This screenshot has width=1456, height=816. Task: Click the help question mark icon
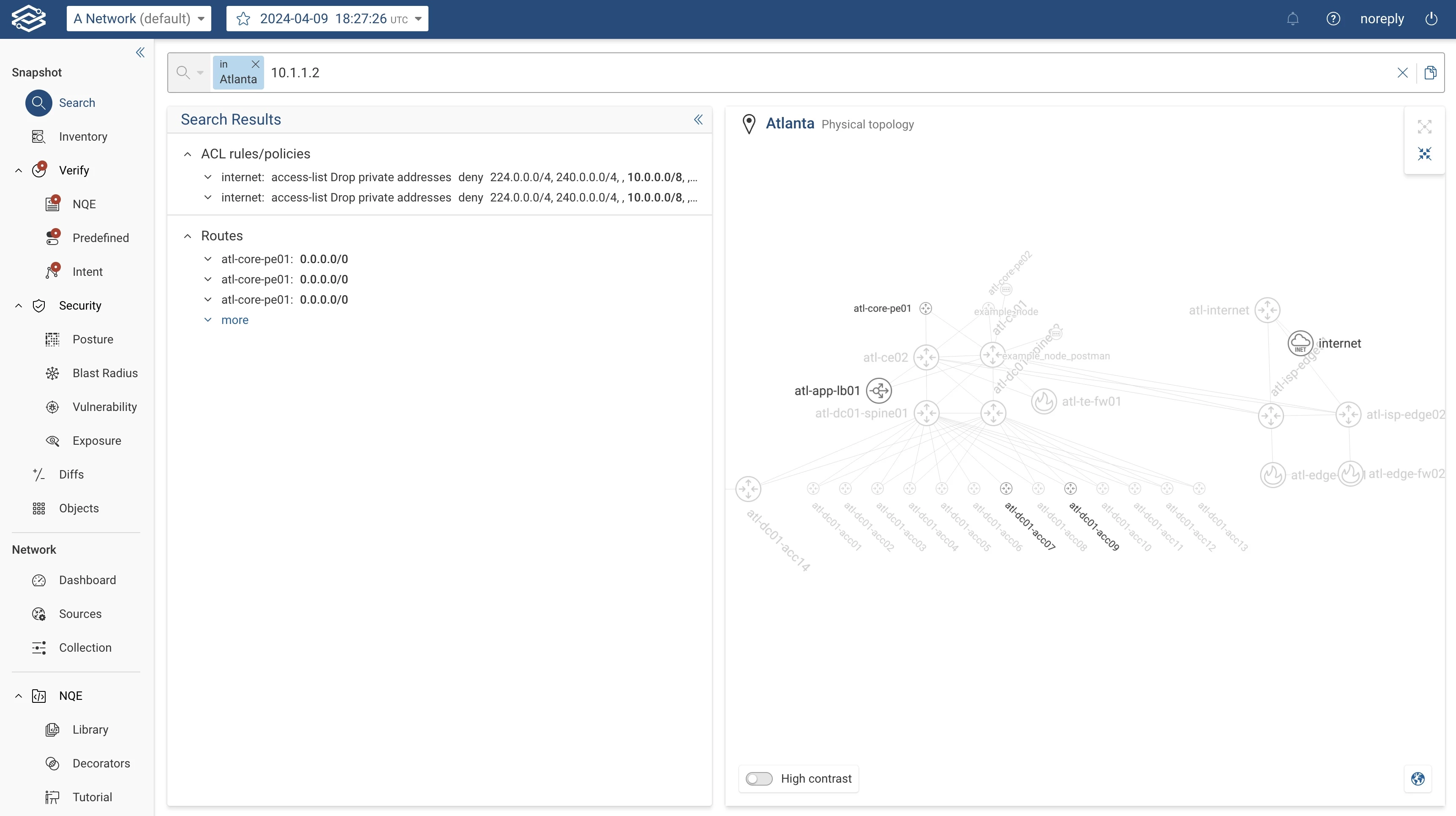point(1333,19)
